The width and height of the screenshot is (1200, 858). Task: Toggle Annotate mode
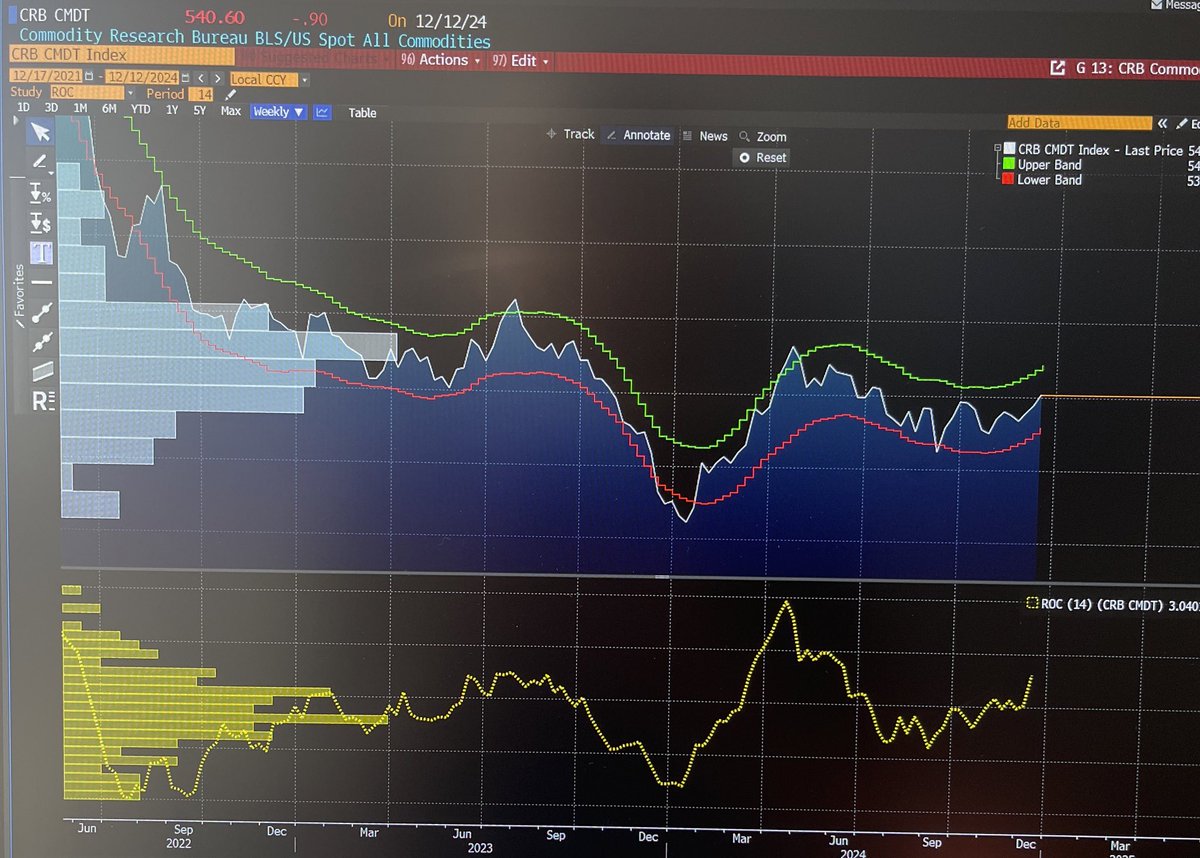[639, 135]
